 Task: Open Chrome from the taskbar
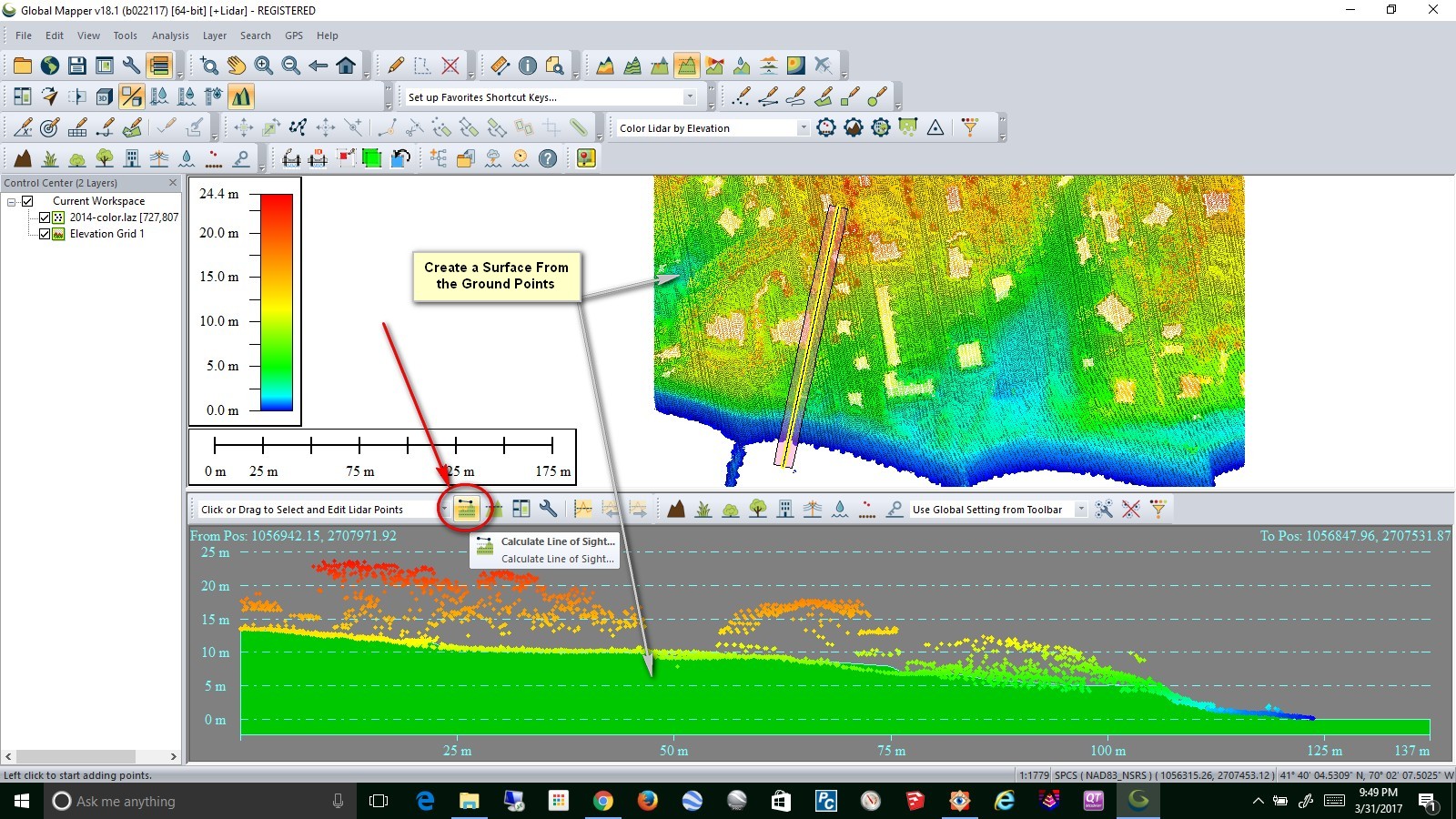click(x=602, y=801)
